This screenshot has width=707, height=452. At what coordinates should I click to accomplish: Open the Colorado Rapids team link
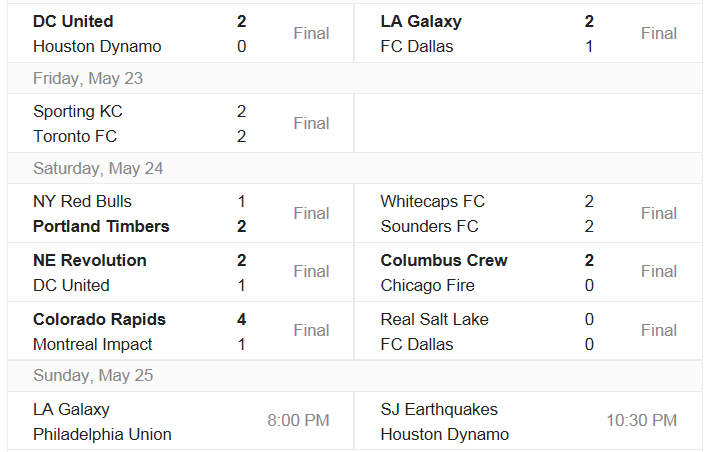[x=99, y=319]
